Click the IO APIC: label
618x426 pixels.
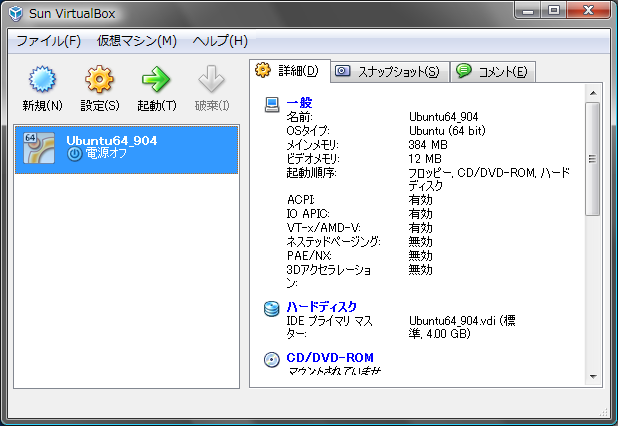[308, 214]
